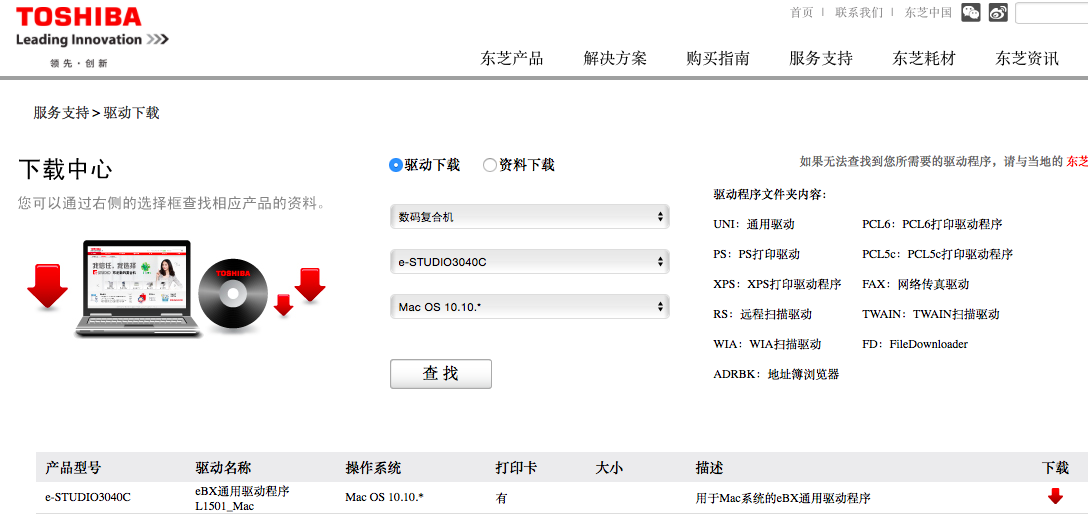1088x523 pixels.
Task: Click the red download arrow for eBX driver
Action: 1055,497
